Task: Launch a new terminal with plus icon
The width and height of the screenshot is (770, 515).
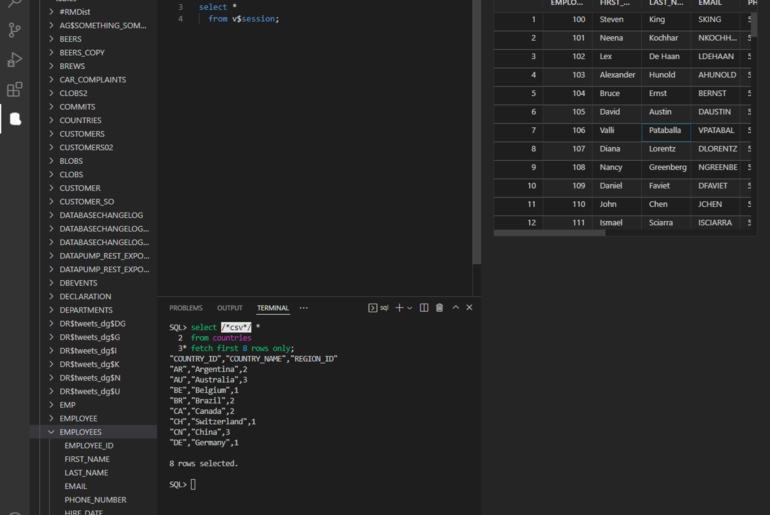Action: point(399,308)
